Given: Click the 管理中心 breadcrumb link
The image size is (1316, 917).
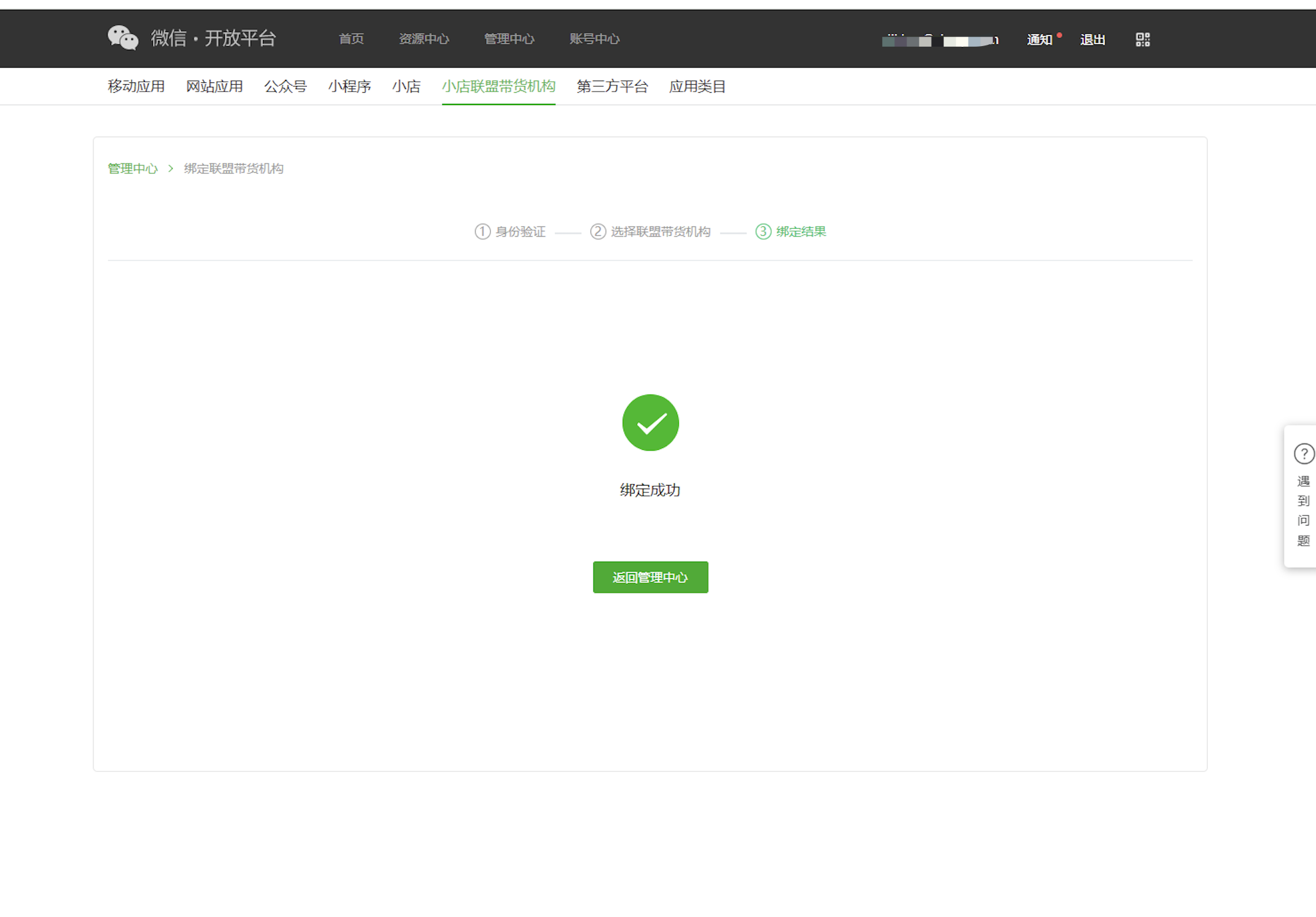Looking at the screenshot, I should (133, 168).
